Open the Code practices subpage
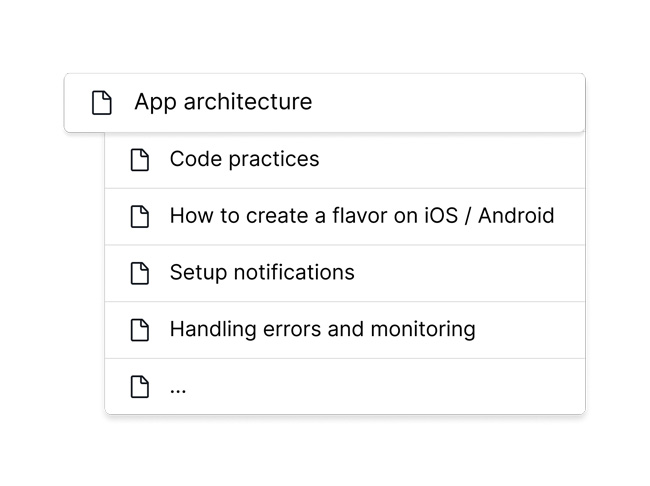The image size is (650, 486). [x=345, y=160]
